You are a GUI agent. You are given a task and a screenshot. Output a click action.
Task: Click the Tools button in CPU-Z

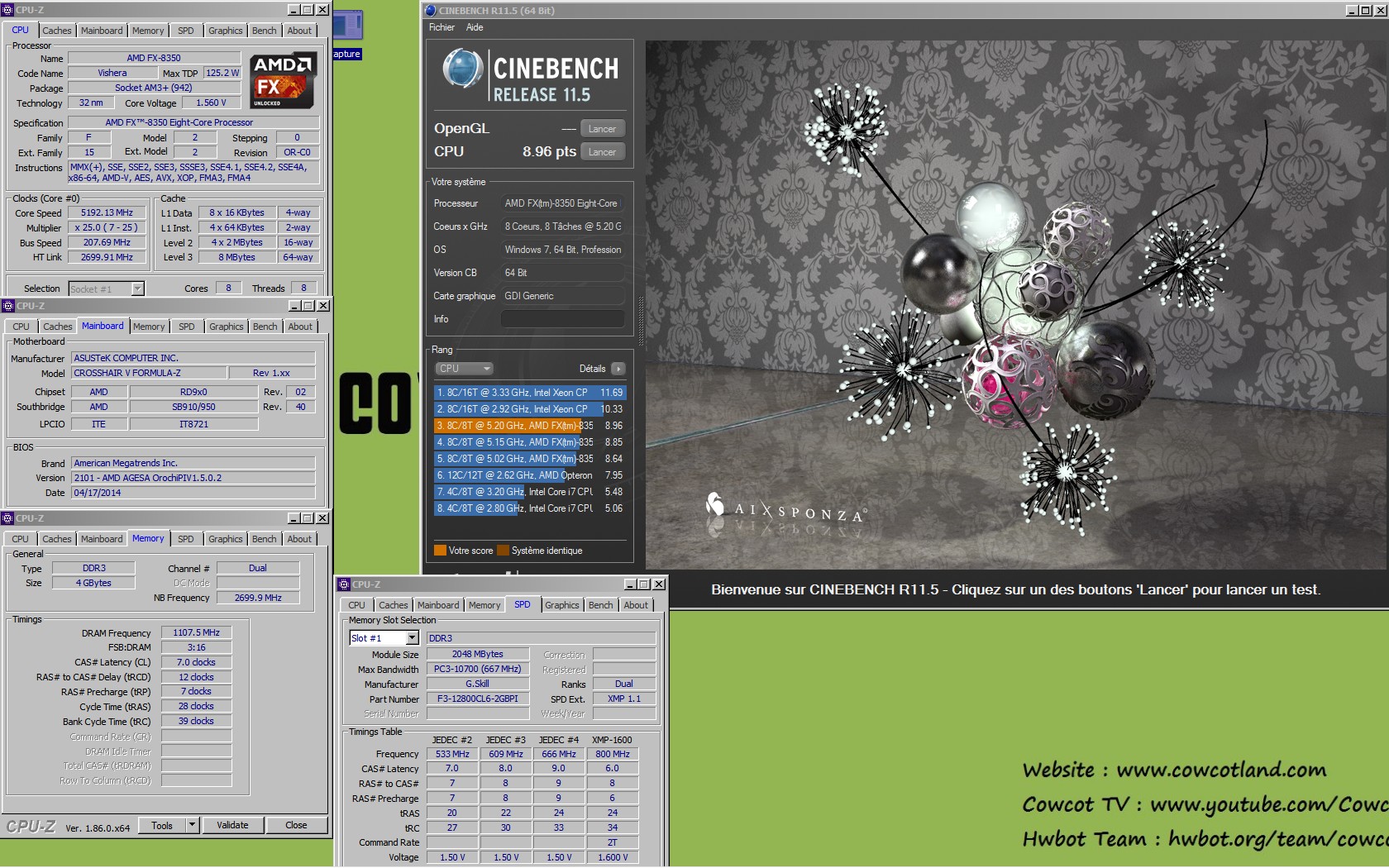coord(162,825)
